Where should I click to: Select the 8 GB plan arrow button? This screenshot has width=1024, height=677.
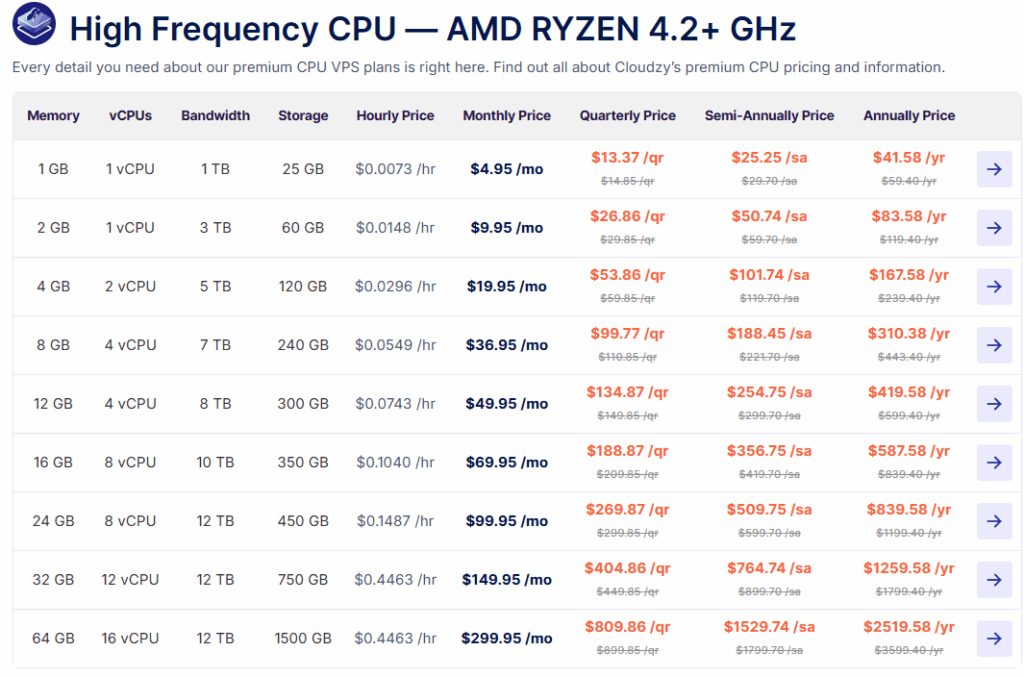click(x=994, y=345)
